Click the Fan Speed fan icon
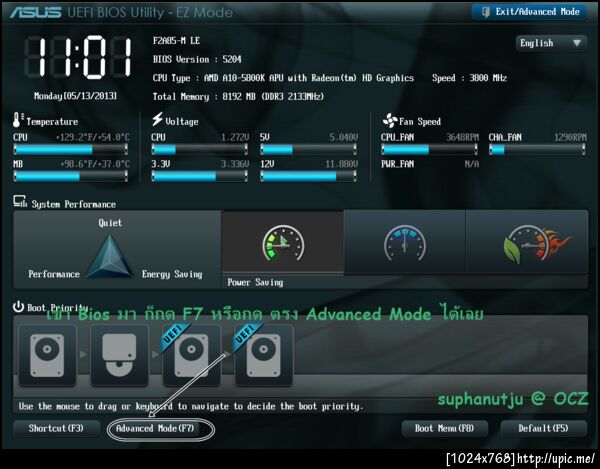The image size is (600, 469). 390,121
